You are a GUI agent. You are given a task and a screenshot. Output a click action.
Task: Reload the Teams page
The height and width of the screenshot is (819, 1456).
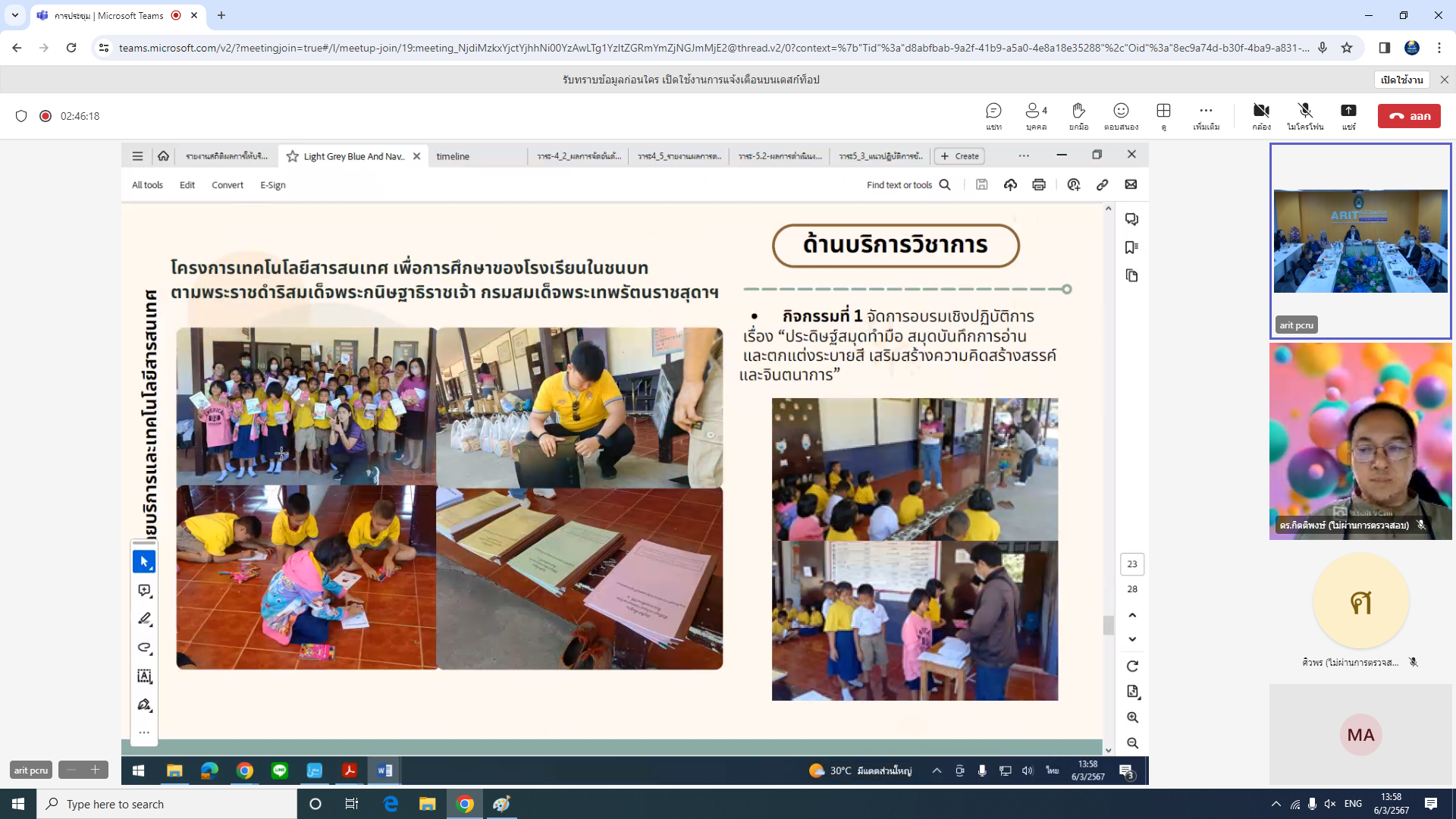(x=71, y=48)
